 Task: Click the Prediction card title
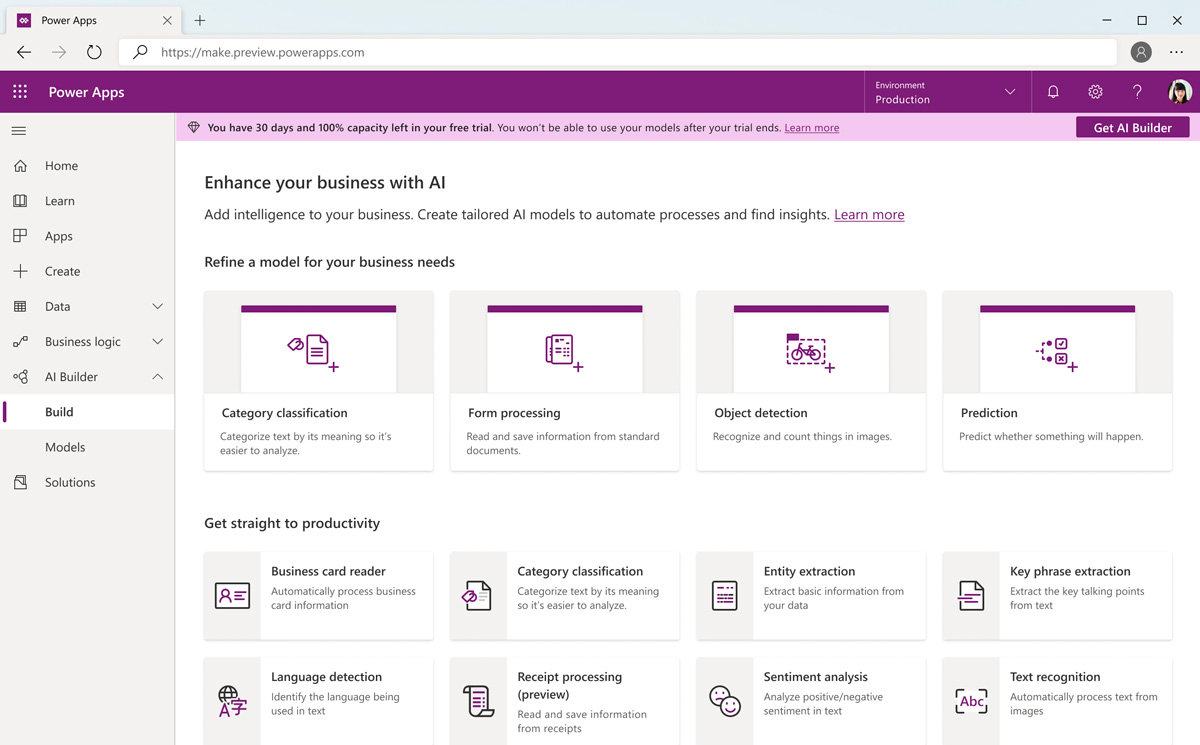[x=988, y=412]
